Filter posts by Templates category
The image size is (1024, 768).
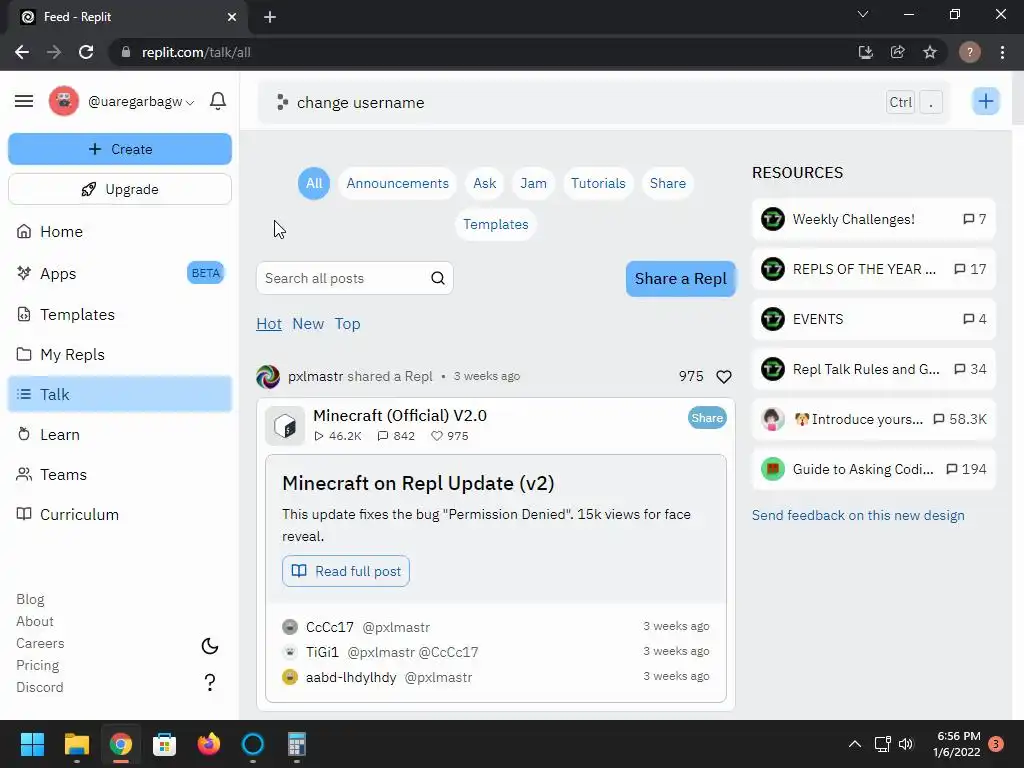click(496, 225)
